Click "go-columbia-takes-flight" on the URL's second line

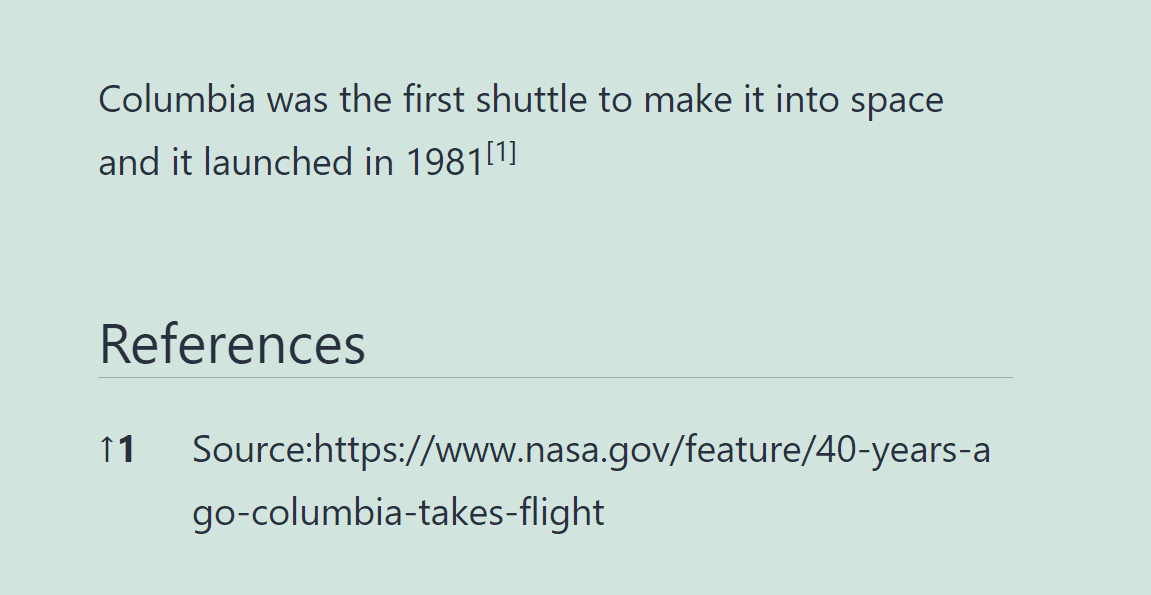tap(398, 513)
